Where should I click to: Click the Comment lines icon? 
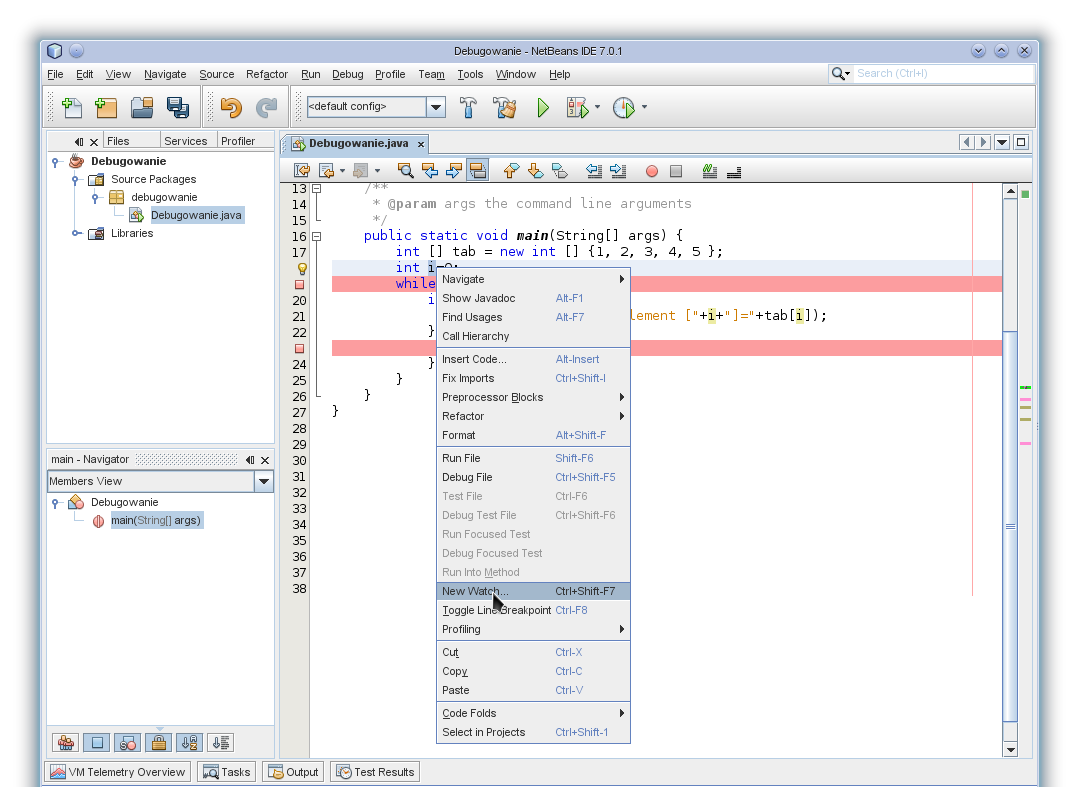click(709, 171)
